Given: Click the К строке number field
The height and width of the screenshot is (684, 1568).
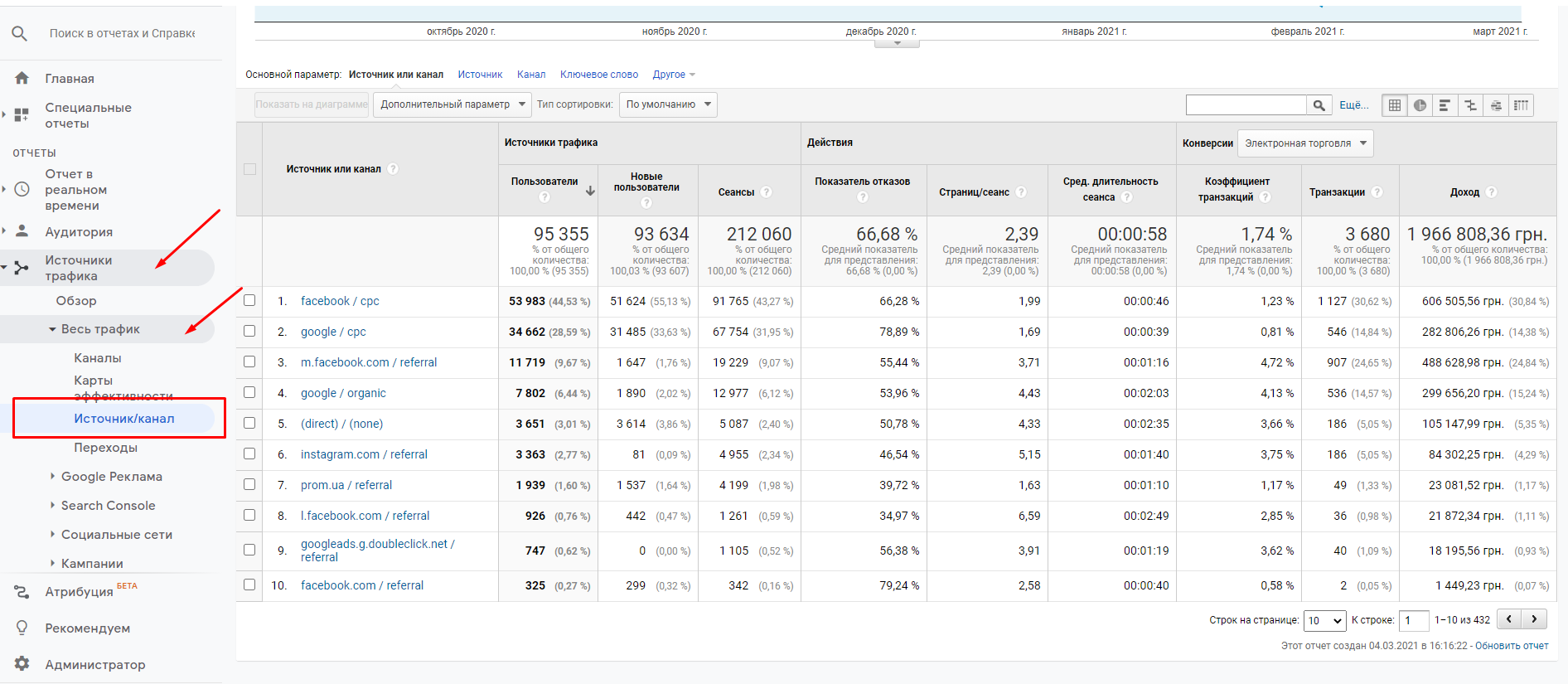Looking at the screenshot, I should (x=1414, y=620).
